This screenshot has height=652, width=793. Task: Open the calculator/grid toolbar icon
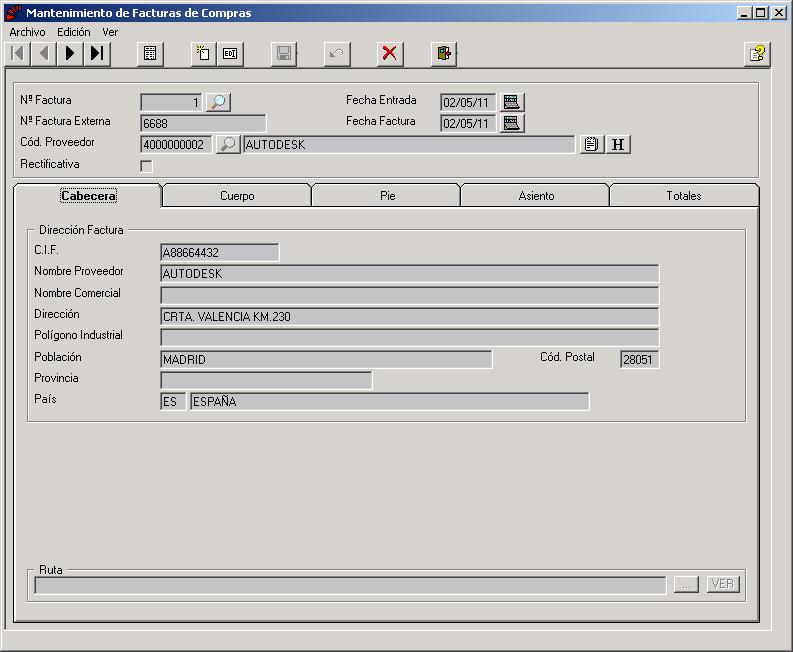coord(150,54)
